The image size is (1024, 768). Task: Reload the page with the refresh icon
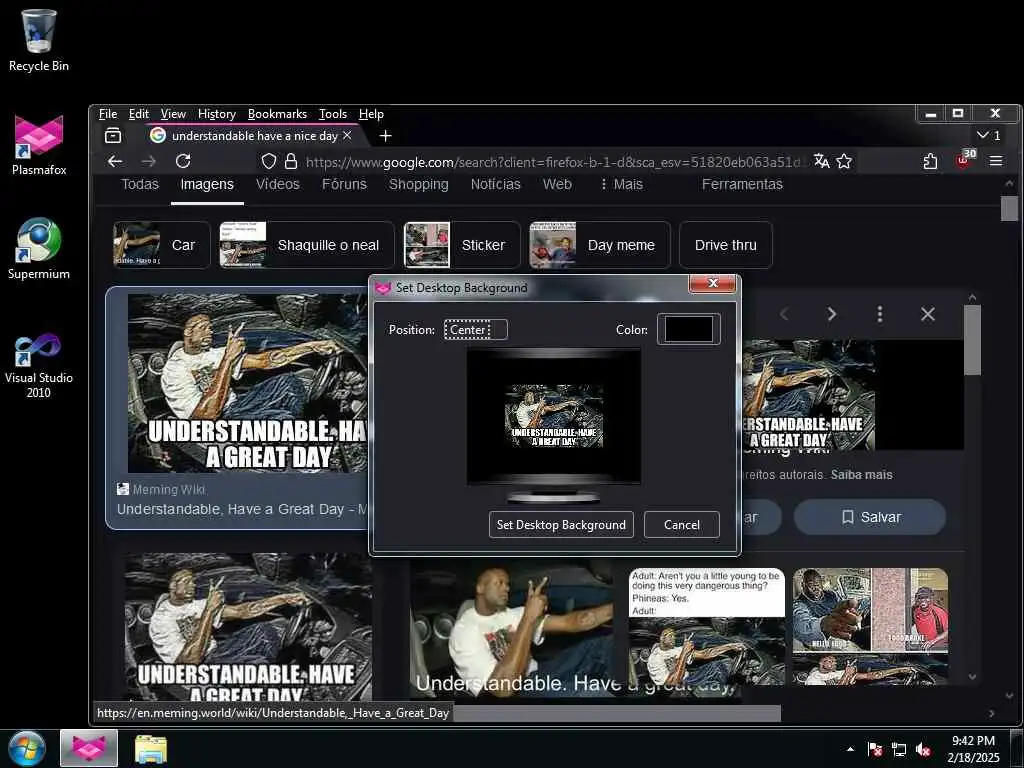[184, 161]
